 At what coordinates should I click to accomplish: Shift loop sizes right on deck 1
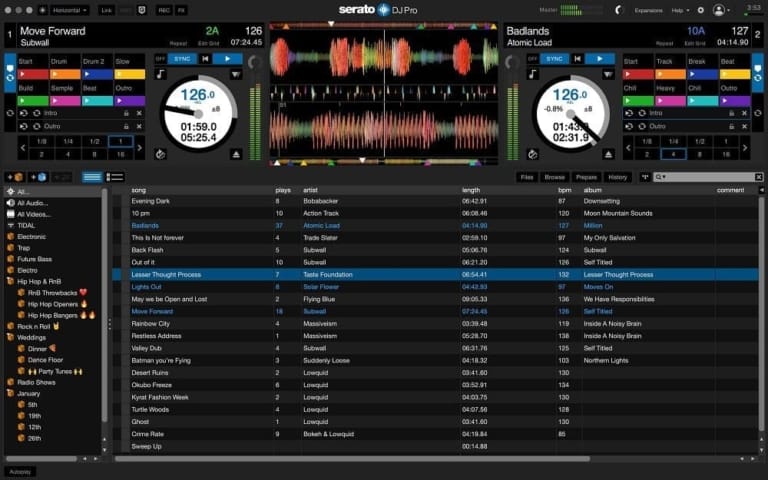[x=140, y=147]
